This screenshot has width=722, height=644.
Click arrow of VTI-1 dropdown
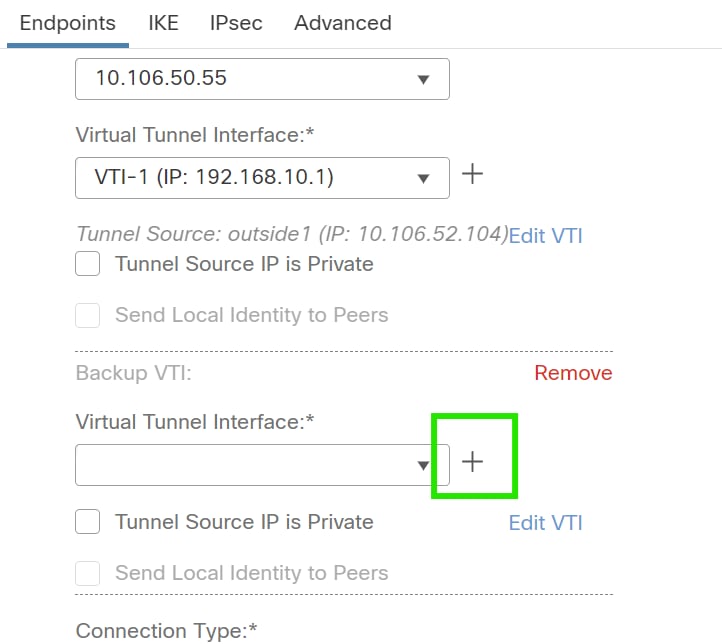point(423,179)
